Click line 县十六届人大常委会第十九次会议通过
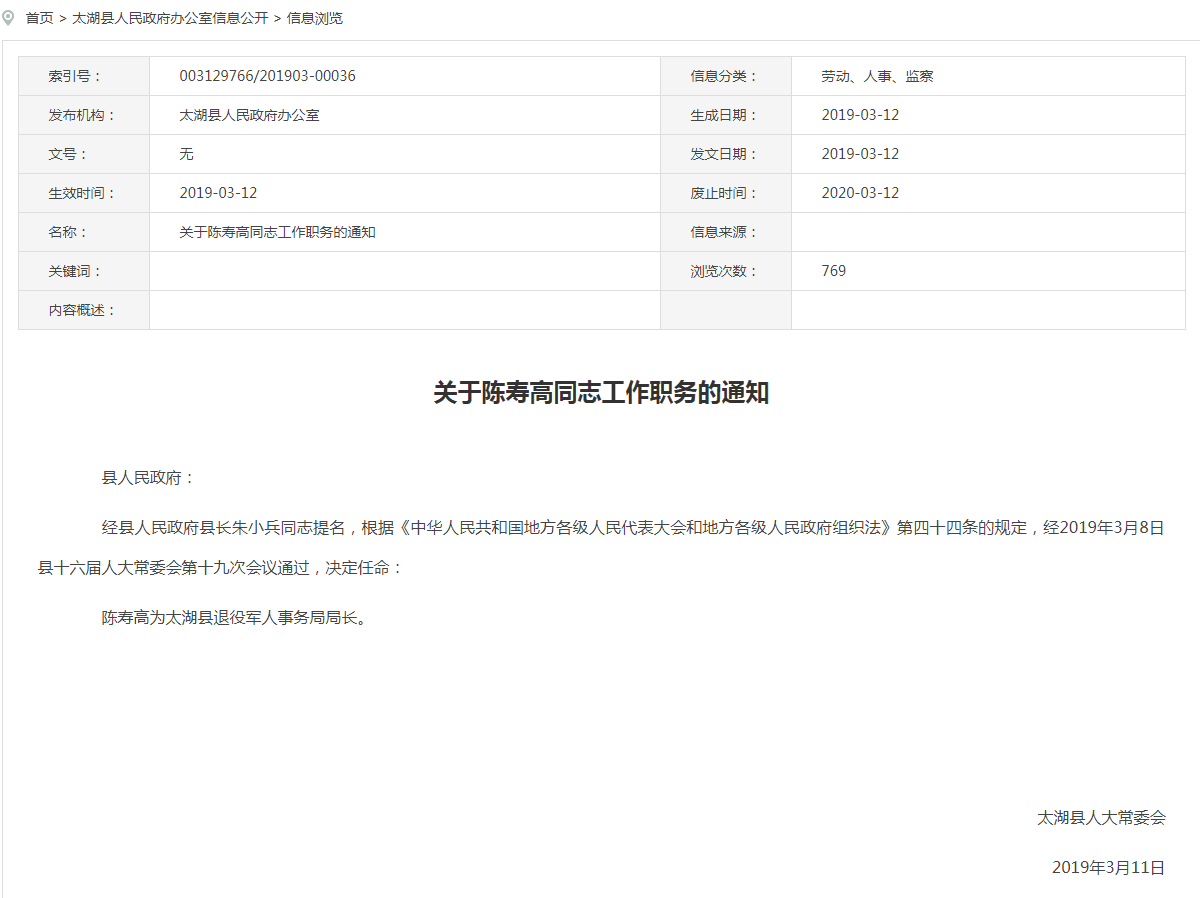Screen dimensions: 1200x898 click(221, 568)
